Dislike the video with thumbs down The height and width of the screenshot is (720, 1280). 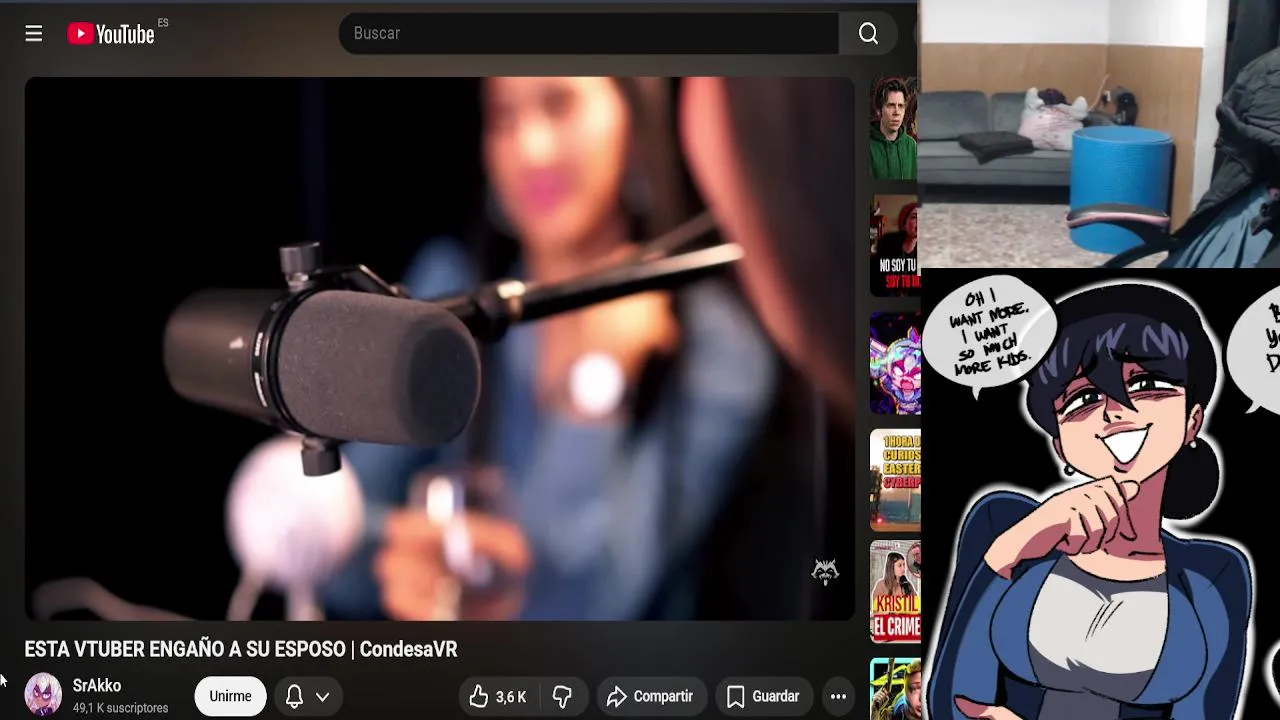(563, 696)
